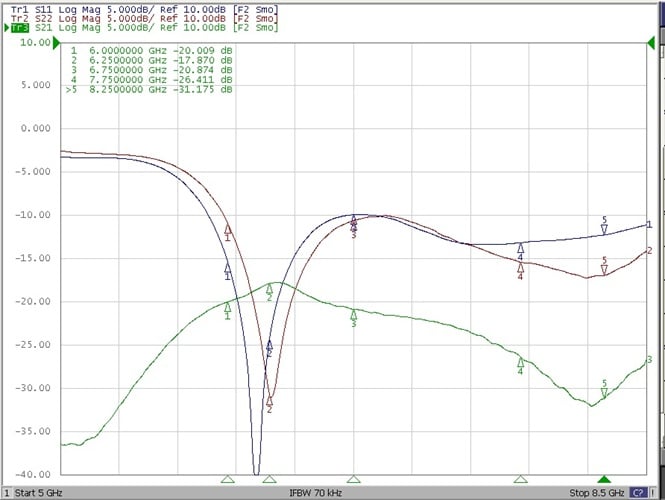Click the -30.00 Y-axis label
665x500 pixels.
(33, 388)
